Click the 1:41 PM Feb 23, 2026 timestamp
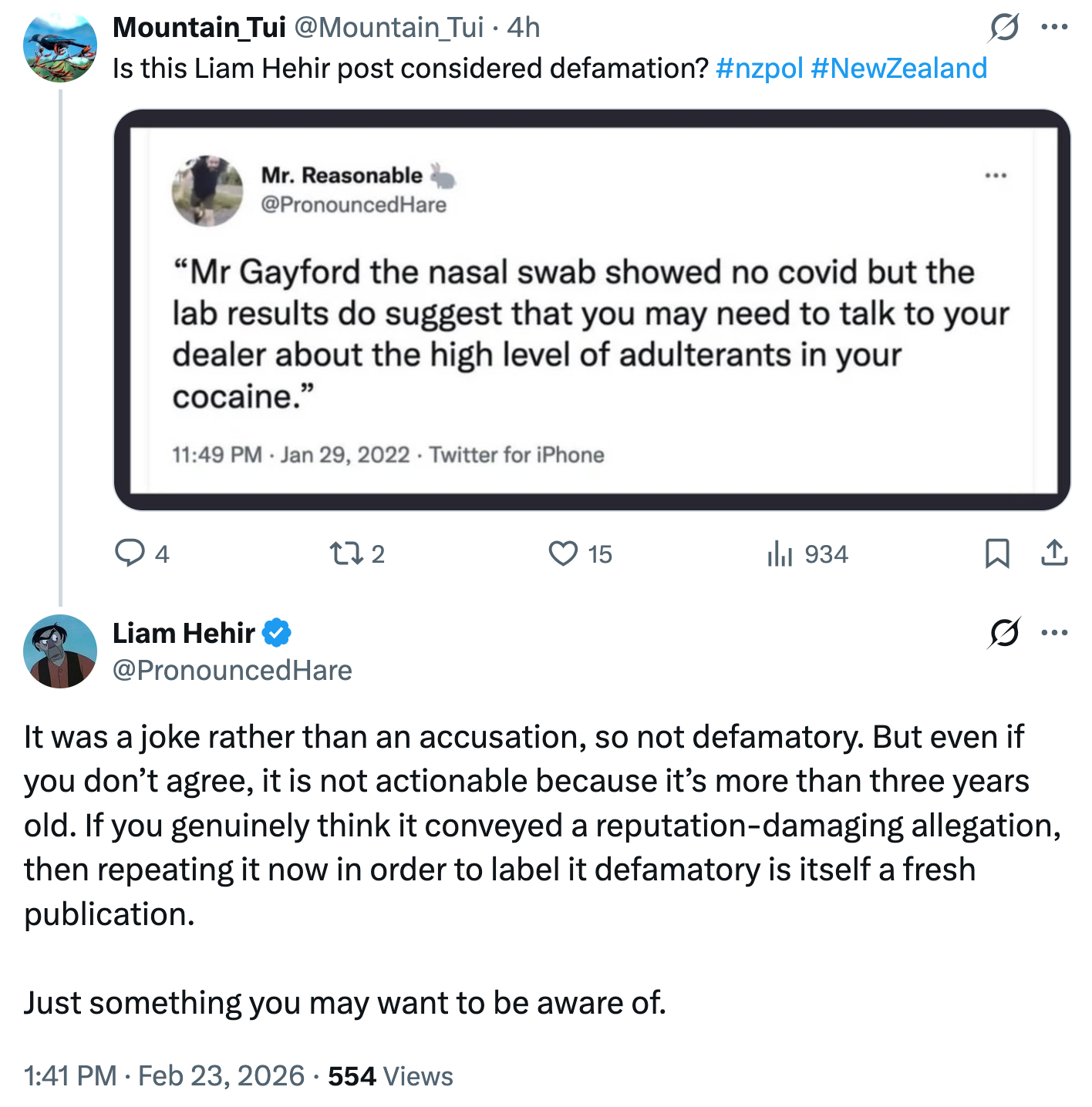 [164, 1075]
